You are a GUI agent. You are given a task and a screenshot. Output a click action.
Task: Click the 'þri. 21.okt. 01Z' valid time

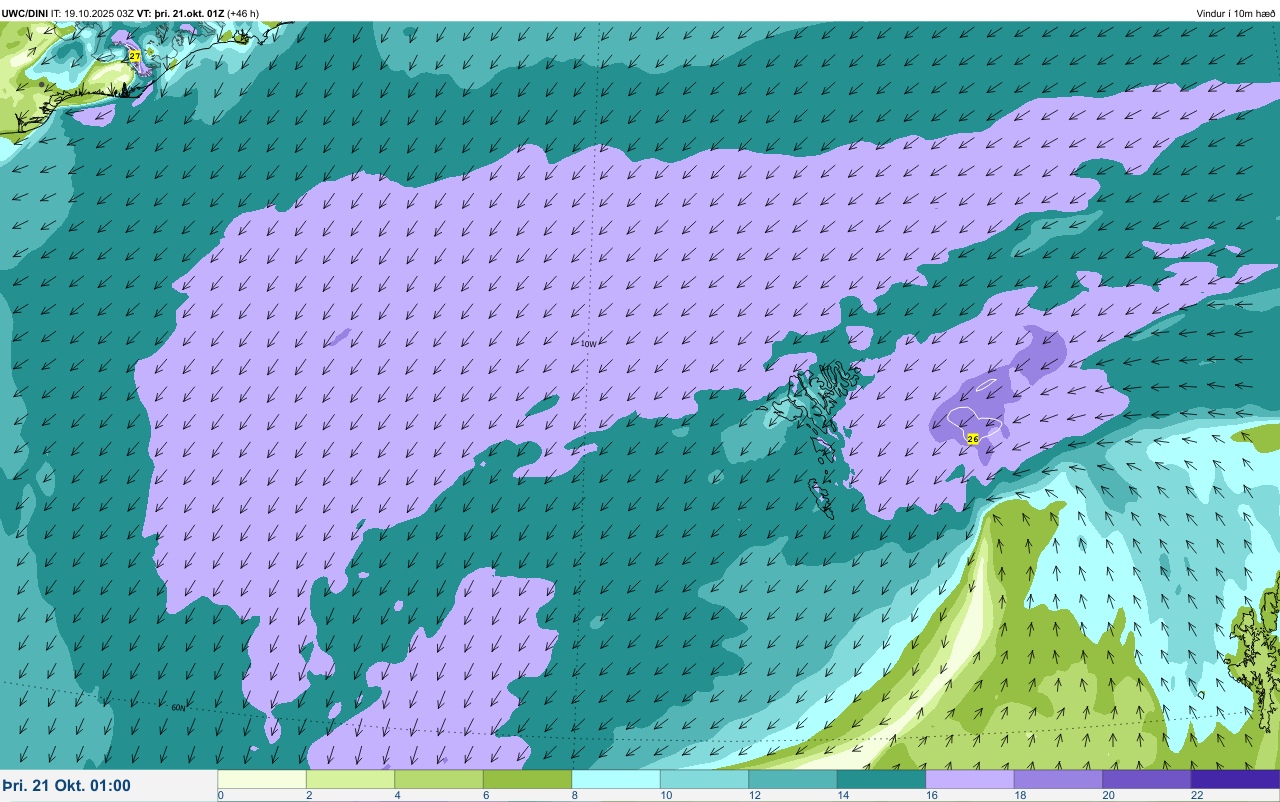click(189, 13)
